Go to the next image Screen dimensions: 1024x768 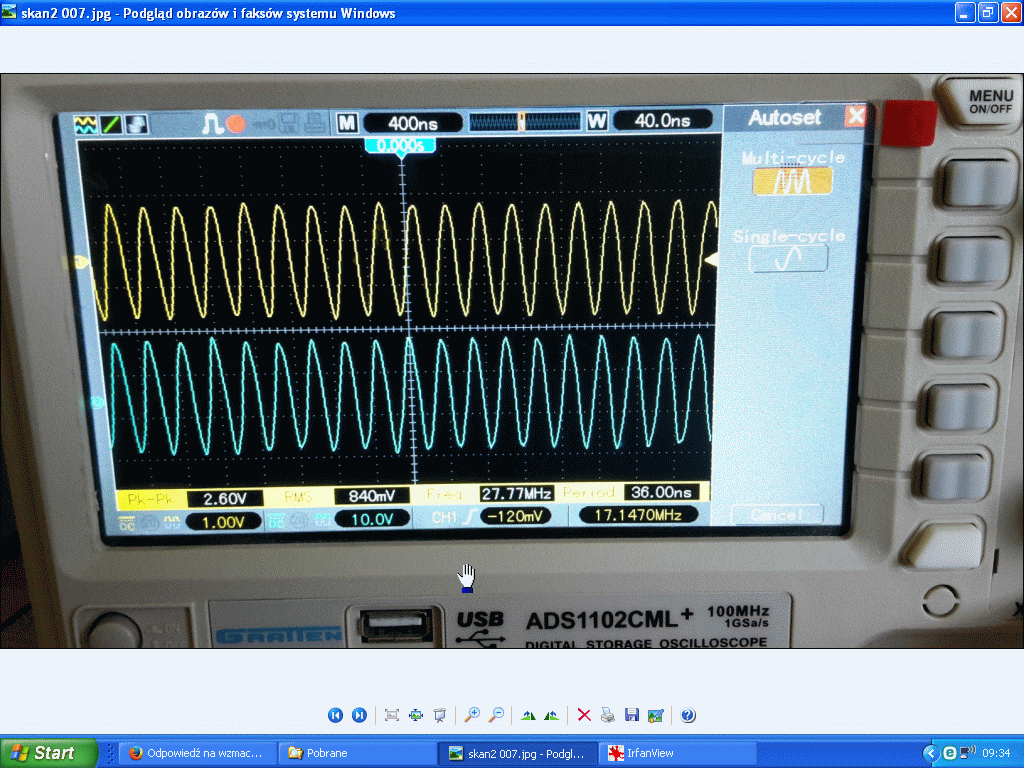(359, 715)
